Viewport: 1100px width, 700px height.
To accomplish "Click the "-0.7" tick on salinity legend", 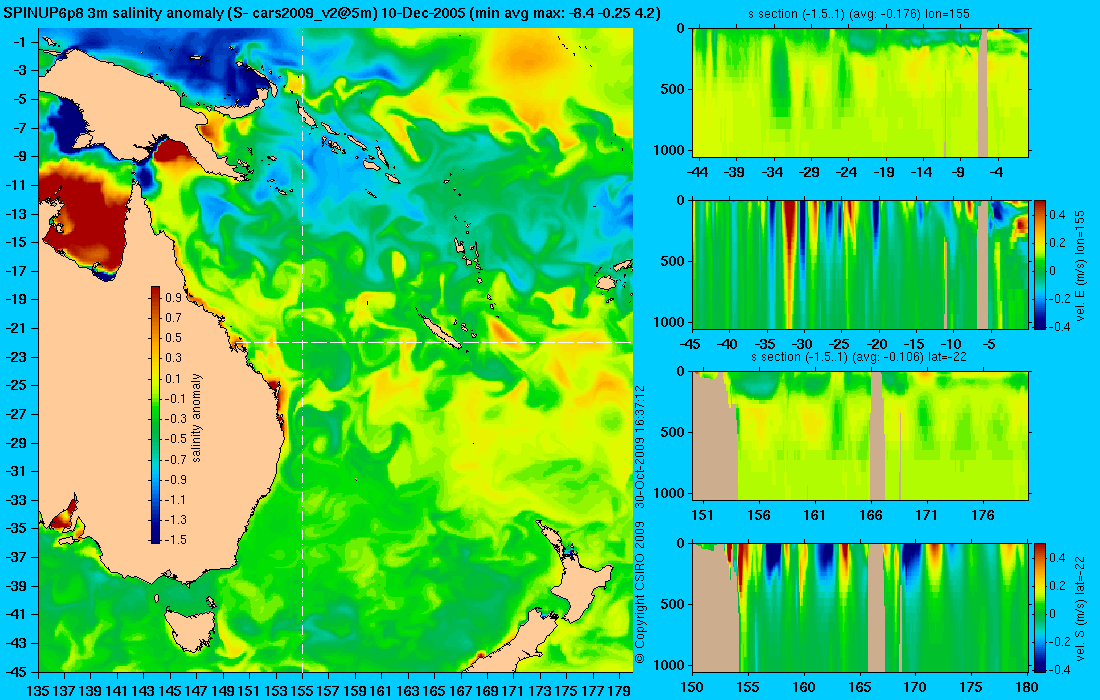I will coord(175,459).
